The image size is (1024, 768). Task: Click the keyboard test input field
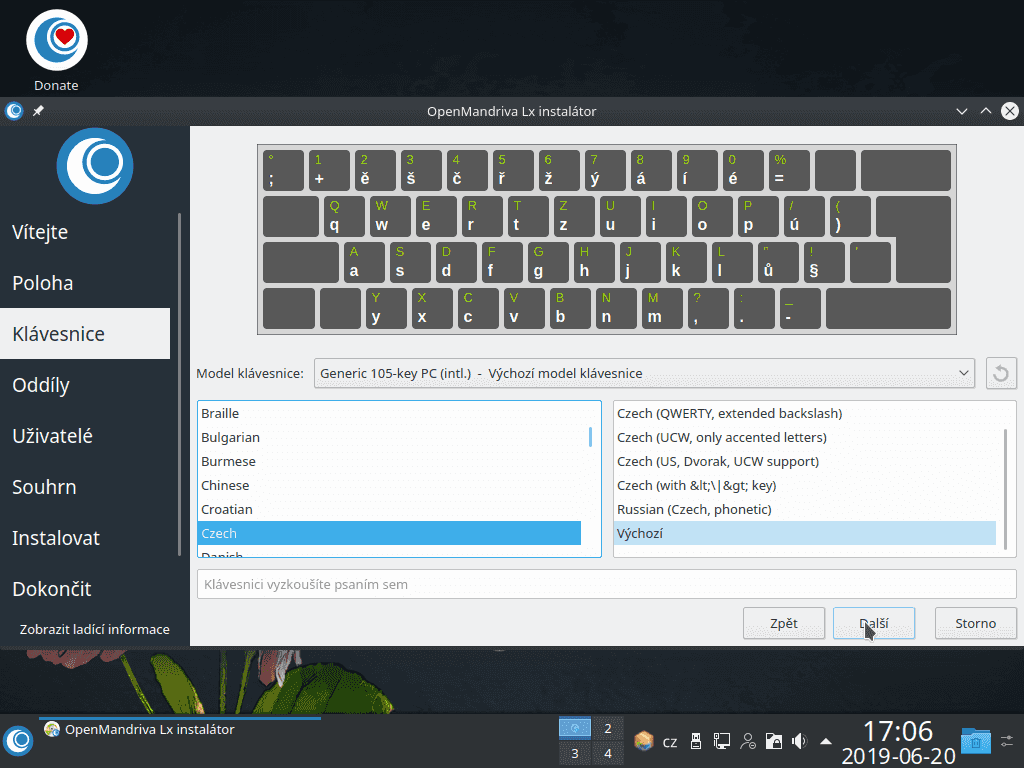coord(606,585)
